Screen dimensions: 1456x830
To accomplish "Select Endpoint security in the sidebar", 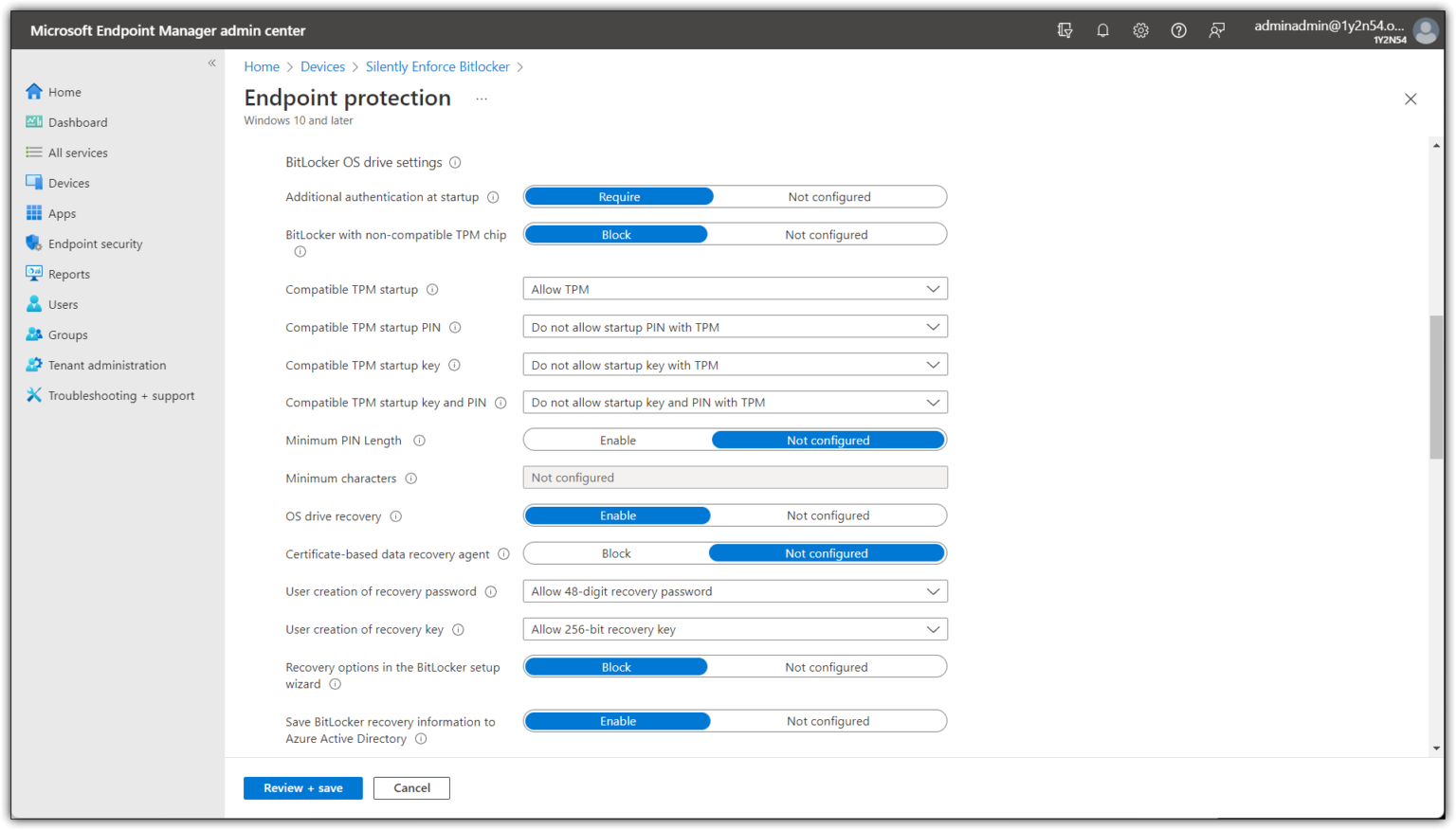I will 94,243.
